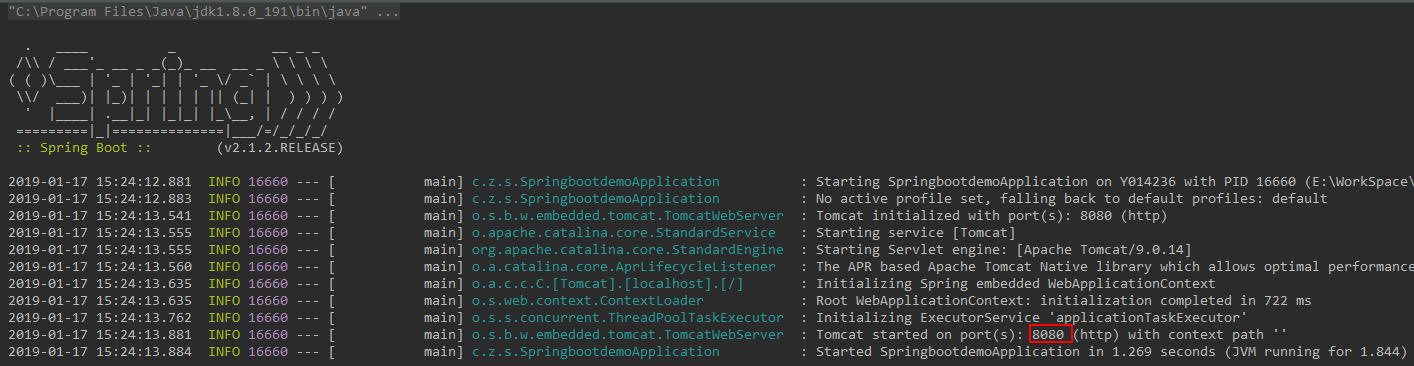
Task: Click "Initializing ExecutorService 'applicationTaskExecutor'" message
Action: coord(1032,318)
